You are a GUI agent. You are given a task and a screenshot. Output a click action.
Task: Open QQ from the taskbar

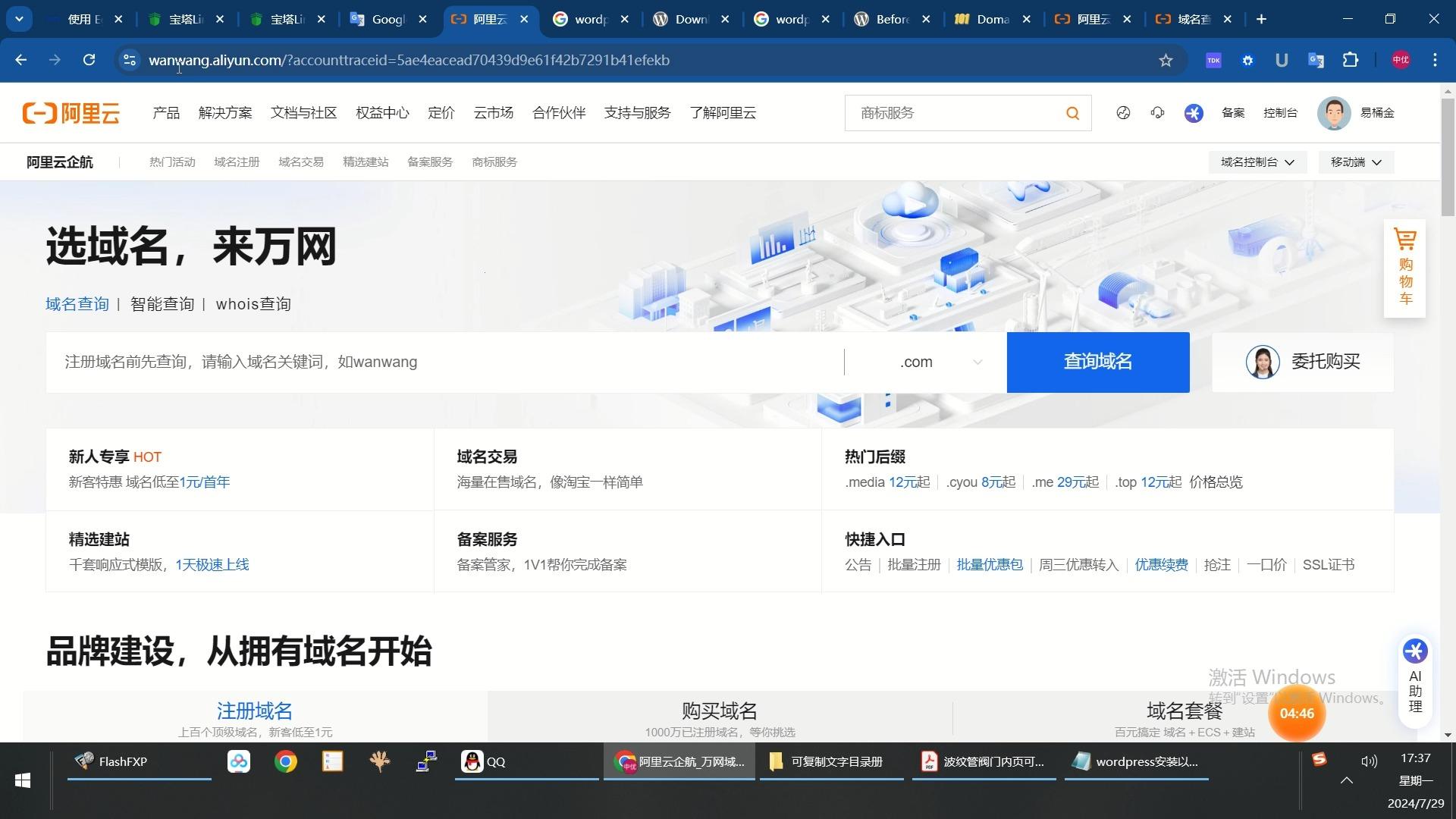526,761
